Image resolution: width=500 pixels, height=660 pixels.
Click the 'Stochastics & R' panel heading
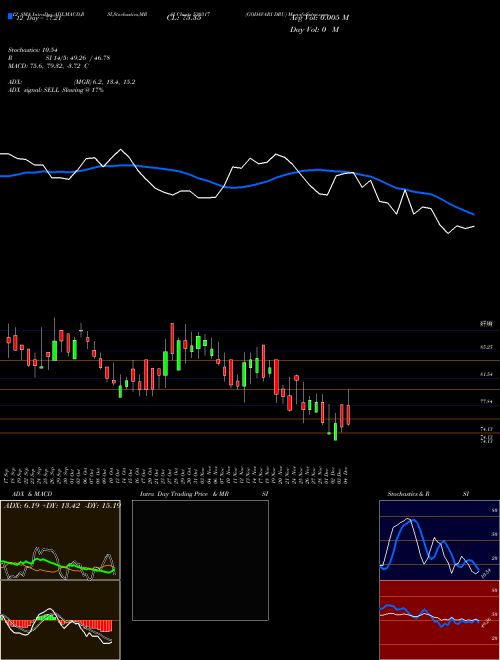[x=409, y=494]
